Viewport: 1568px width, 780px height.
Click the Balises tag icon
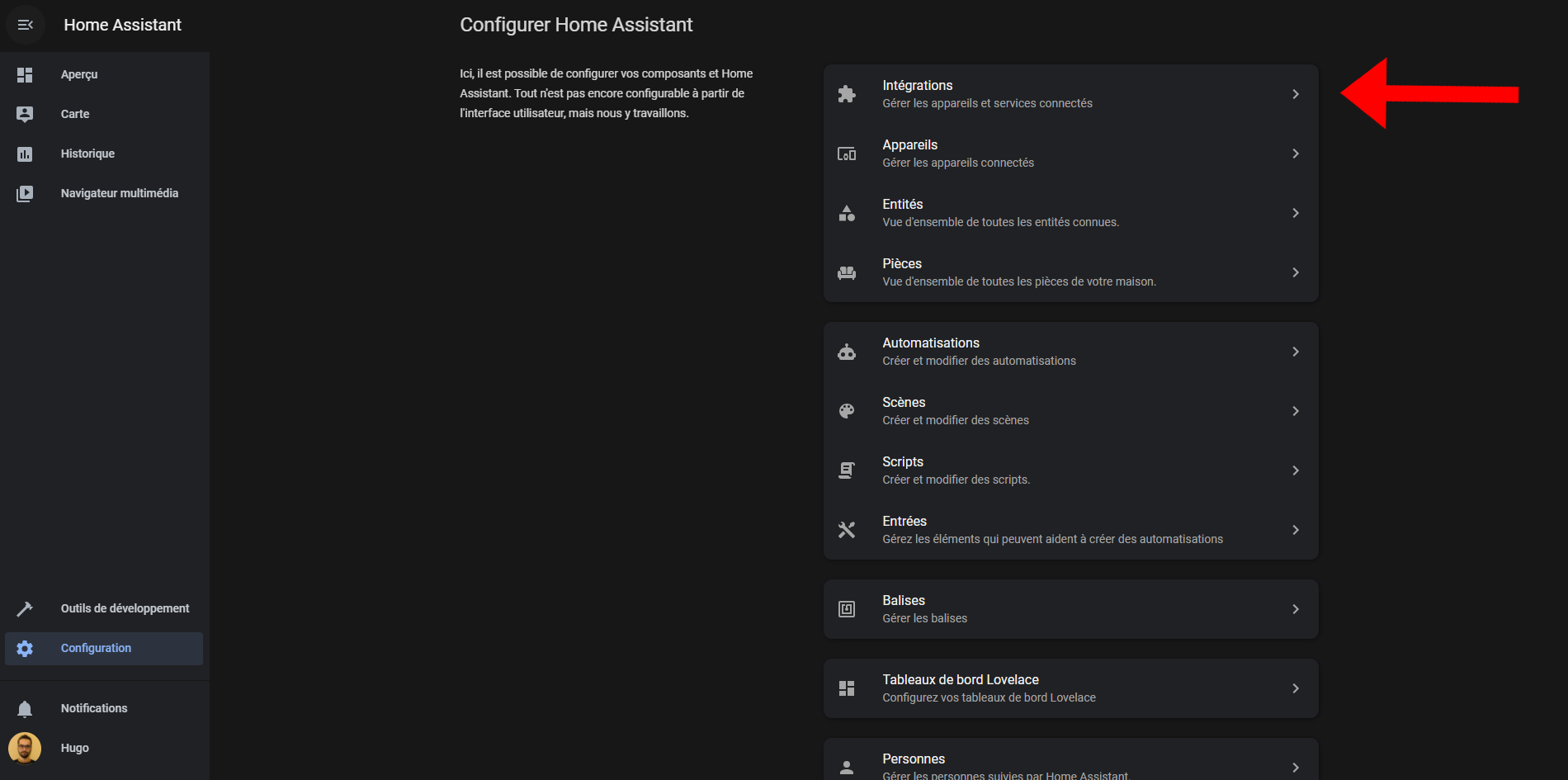847,609
